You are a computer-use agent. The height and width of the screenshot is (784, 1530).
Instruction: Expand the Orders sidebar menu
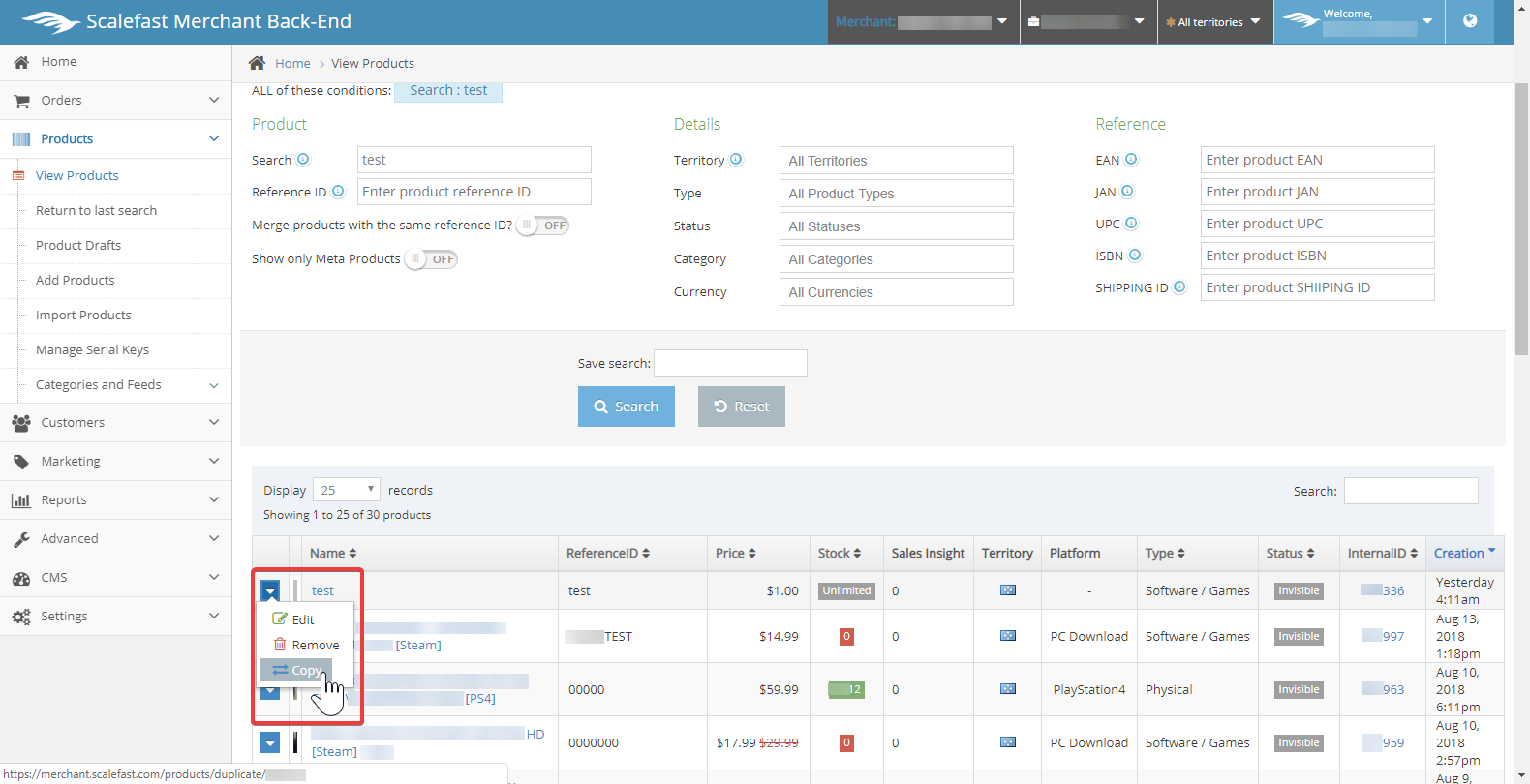click(x=116, y=101)
